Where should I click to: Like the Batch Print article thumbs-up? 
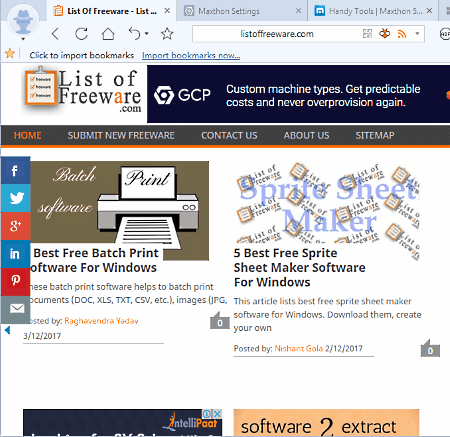pos(220,321)
